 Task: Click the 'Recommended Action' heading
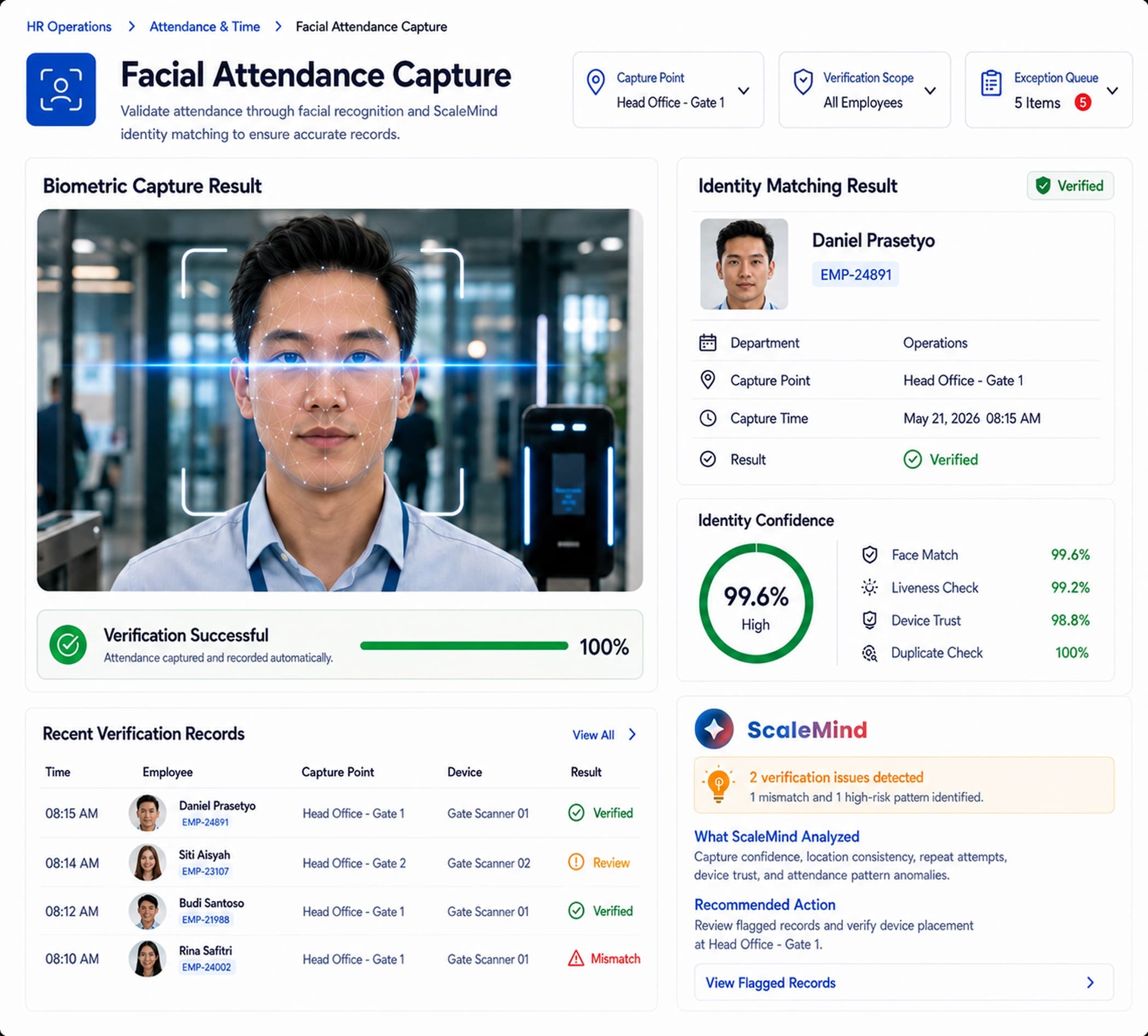click(x=765, y=904)
